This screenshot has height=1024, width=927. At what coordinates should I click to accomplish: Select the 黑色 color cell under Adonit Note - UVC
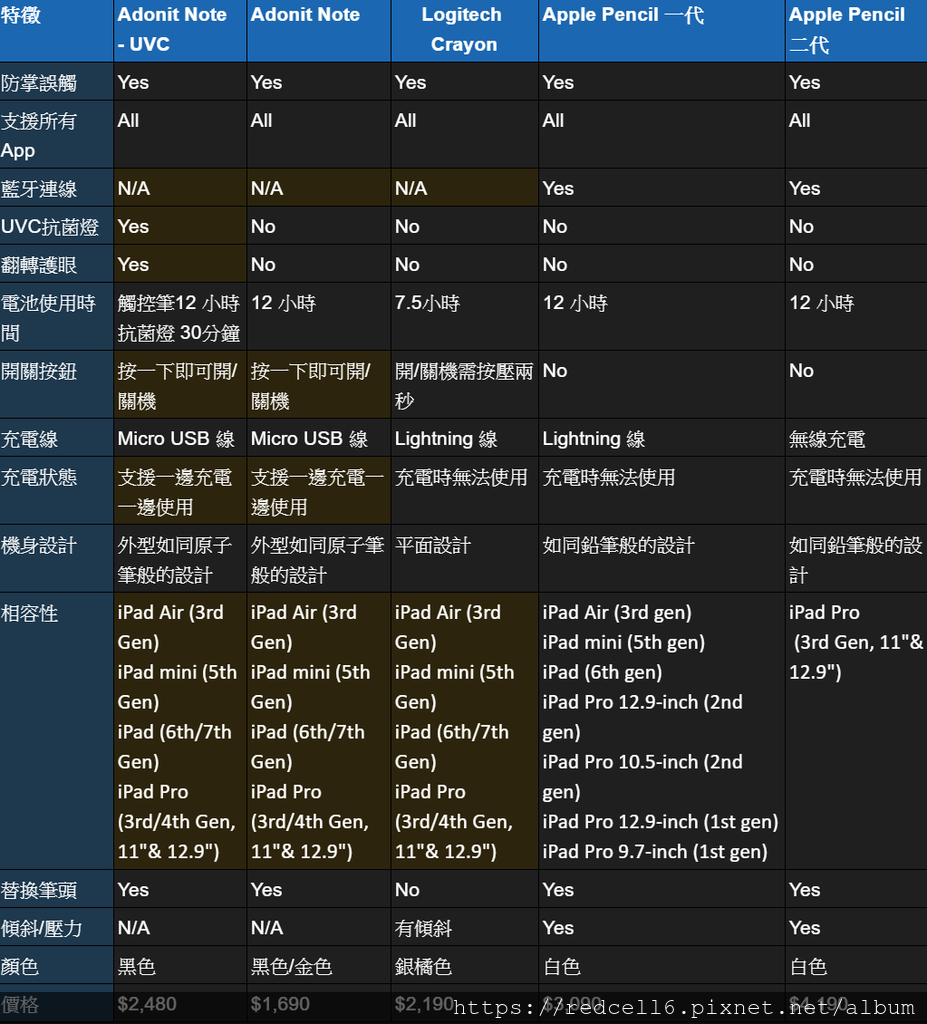coord(180,965)
